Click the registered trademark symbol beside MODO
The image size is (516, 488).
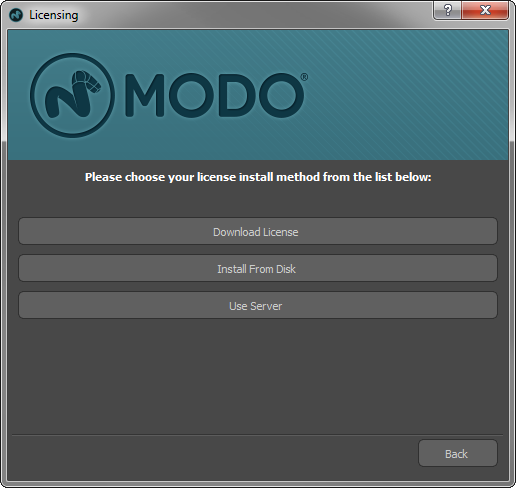[x=304, y=77]
